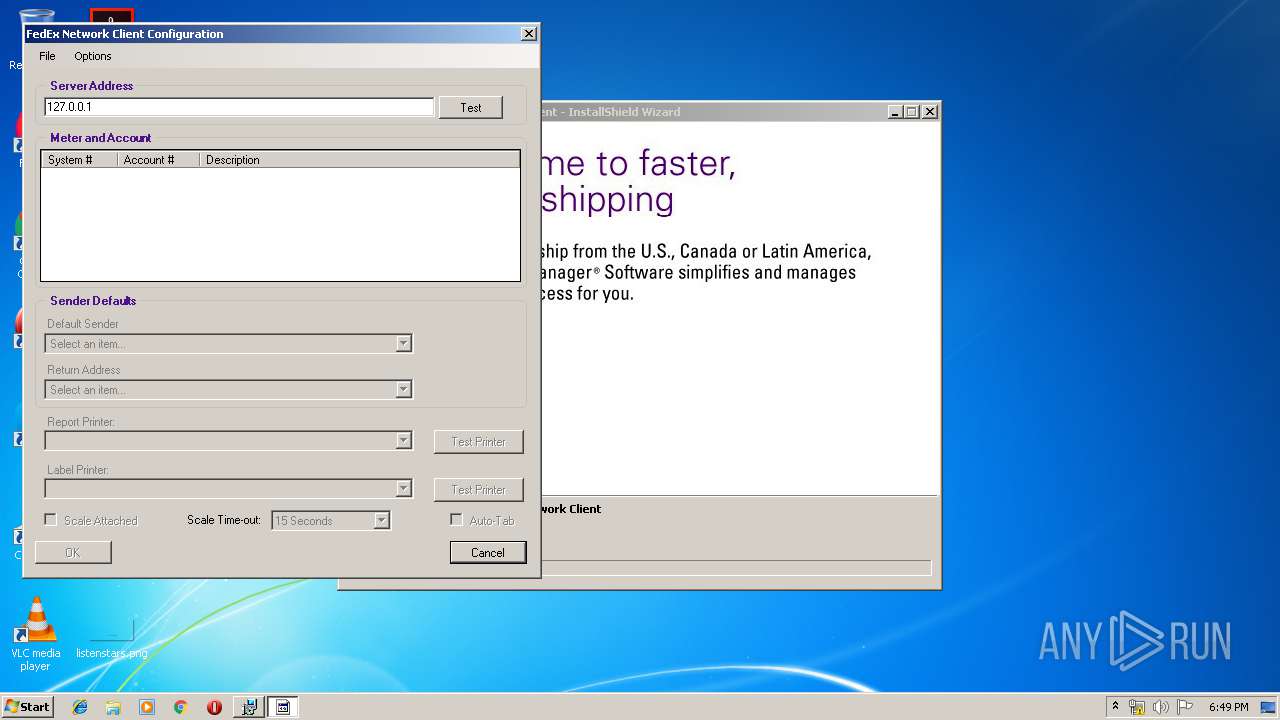Click the System # column header
The width and height of the screenshot is (1280, 720).
coord(79,160)
